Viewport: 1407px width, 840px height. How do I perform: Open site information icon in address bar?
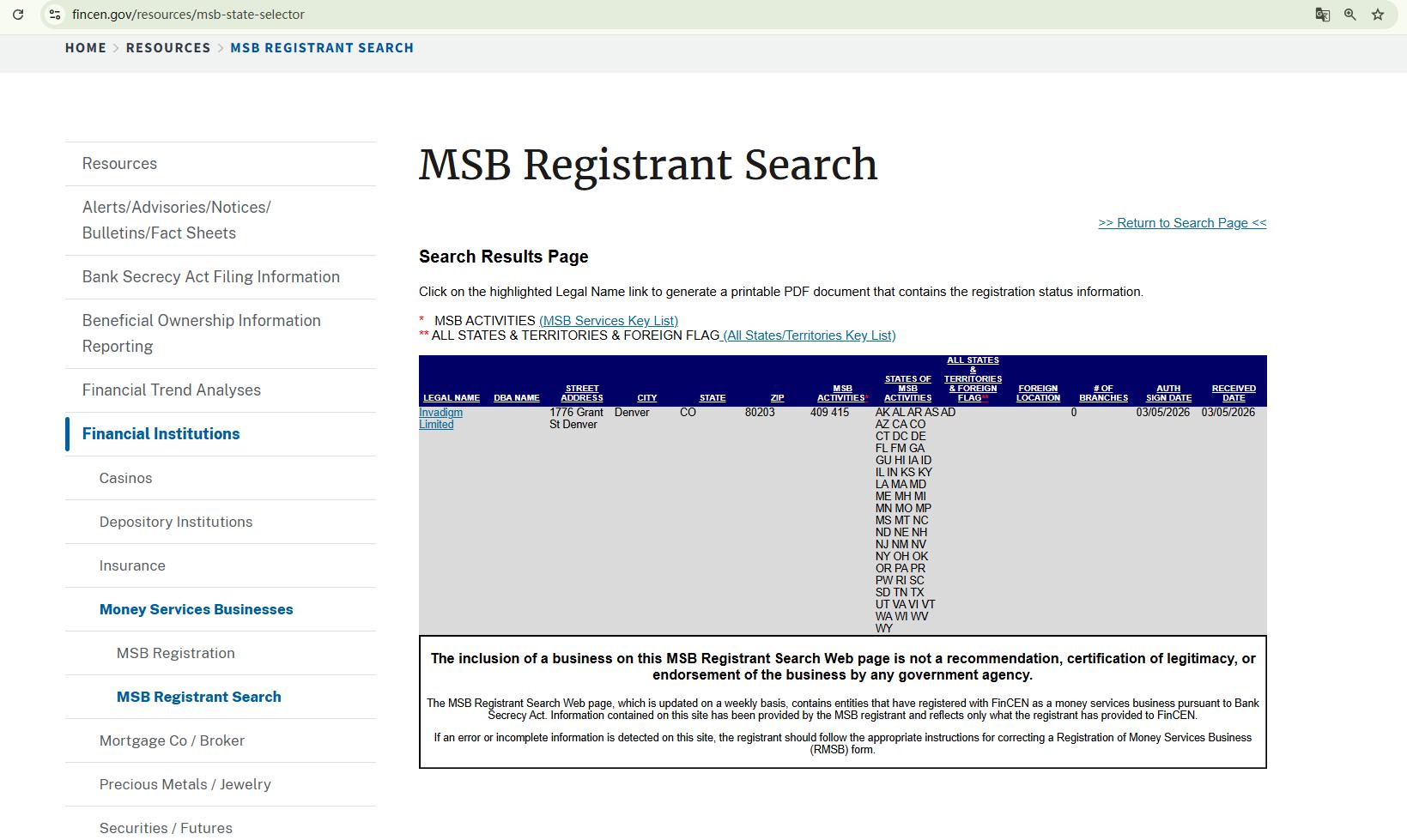[x=54, y=15]
